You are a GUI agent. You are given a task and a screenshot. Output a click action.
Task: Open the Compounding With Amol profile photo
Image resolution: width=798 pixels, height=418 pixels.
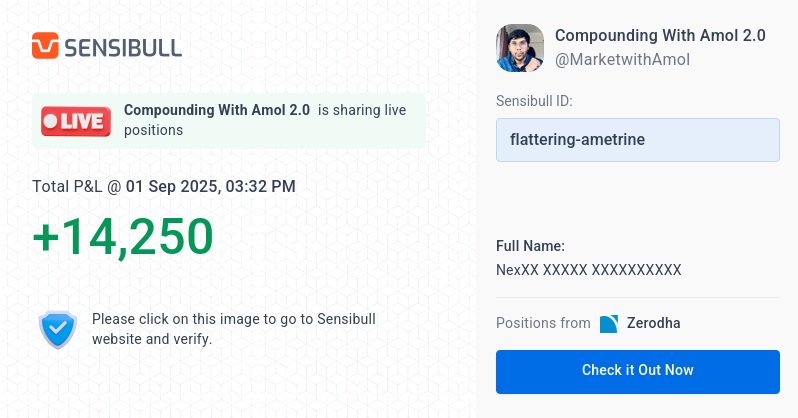[520, 48]
